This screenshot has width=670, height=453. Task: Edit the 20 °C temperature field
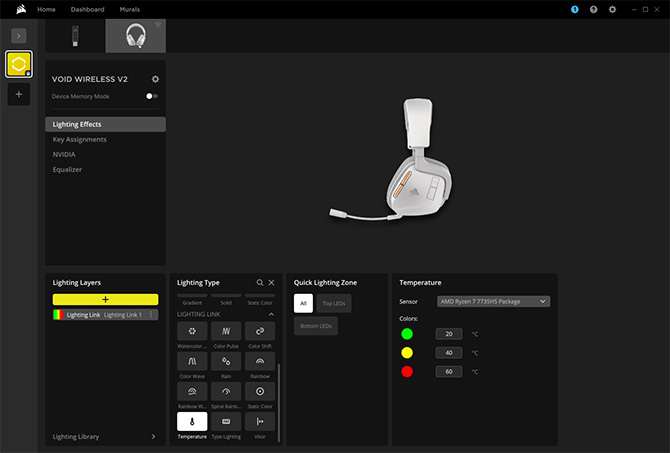pos(449,334)
